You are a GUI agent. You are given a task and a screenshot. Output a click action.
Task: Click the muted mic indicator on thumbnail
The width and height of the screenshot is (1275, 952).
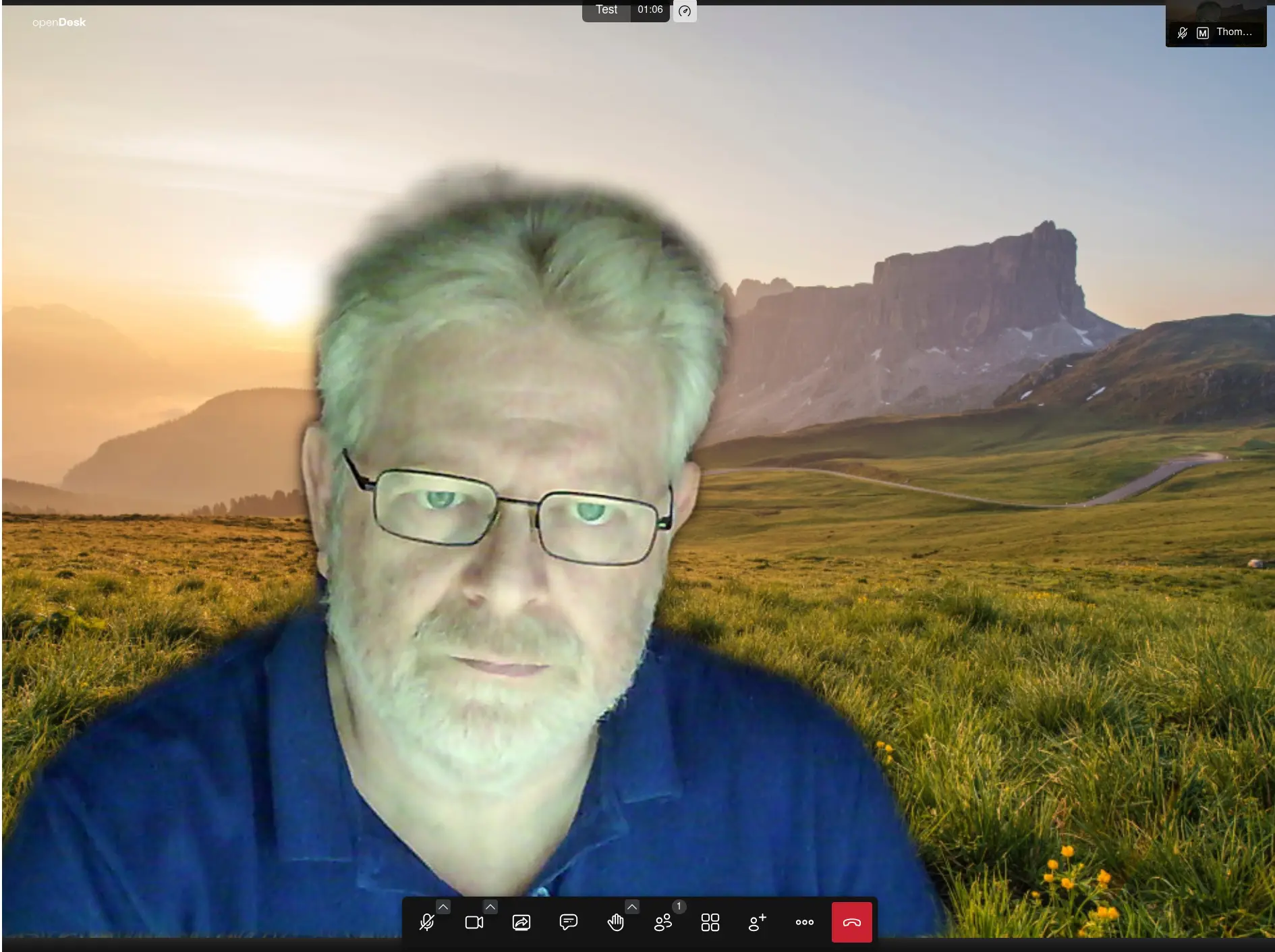tap(1183, 32)
